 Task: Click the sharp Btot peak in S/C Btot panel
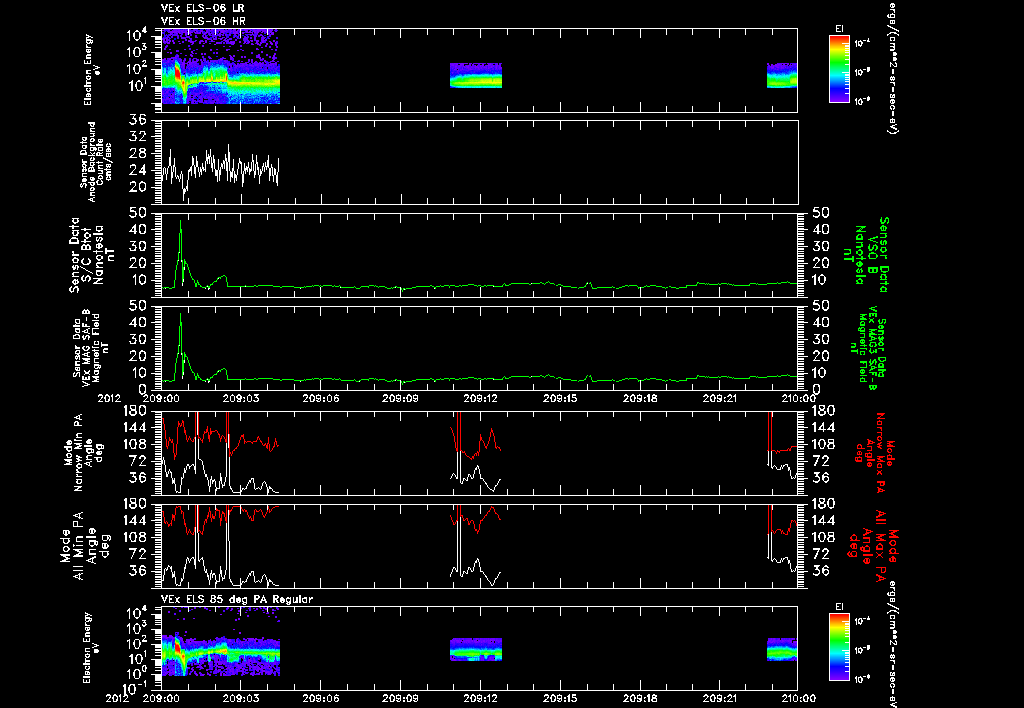(x=181, y=223)
